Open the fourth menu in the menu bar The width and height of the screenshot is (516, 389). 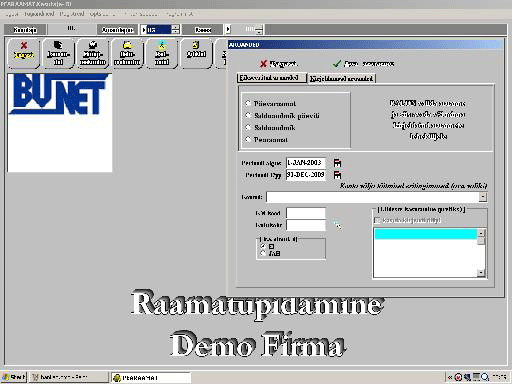tap(103, 14)
